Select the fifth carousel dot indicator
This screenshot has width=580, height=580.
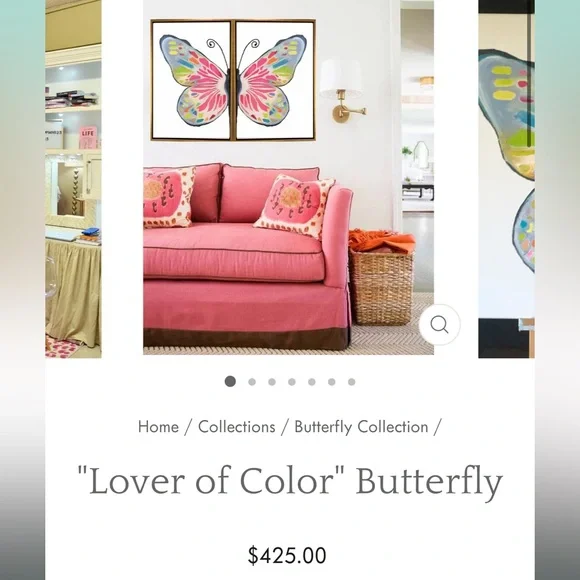312,382
